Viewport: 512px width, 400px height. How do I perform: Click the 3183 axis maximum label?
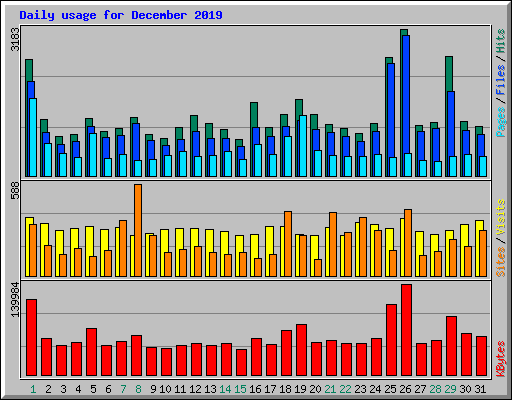pyautogui.click(x=15, y=39)
